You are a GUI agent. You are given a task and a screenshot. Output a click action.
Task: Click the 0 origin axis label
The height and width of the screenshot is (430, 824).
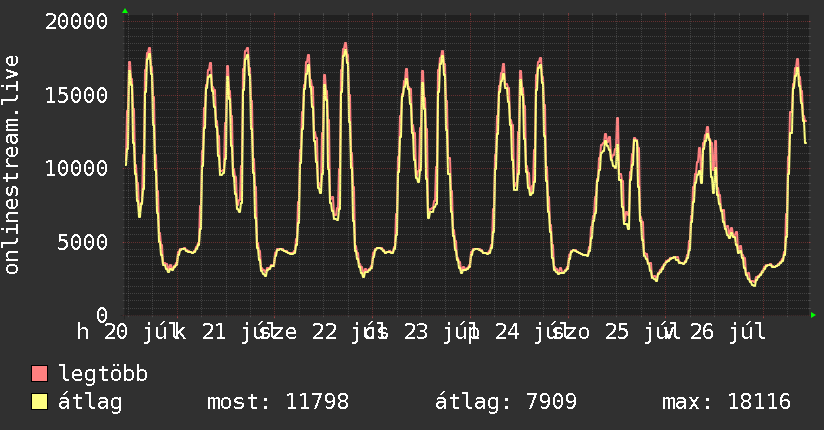click(x=102, y=315)
